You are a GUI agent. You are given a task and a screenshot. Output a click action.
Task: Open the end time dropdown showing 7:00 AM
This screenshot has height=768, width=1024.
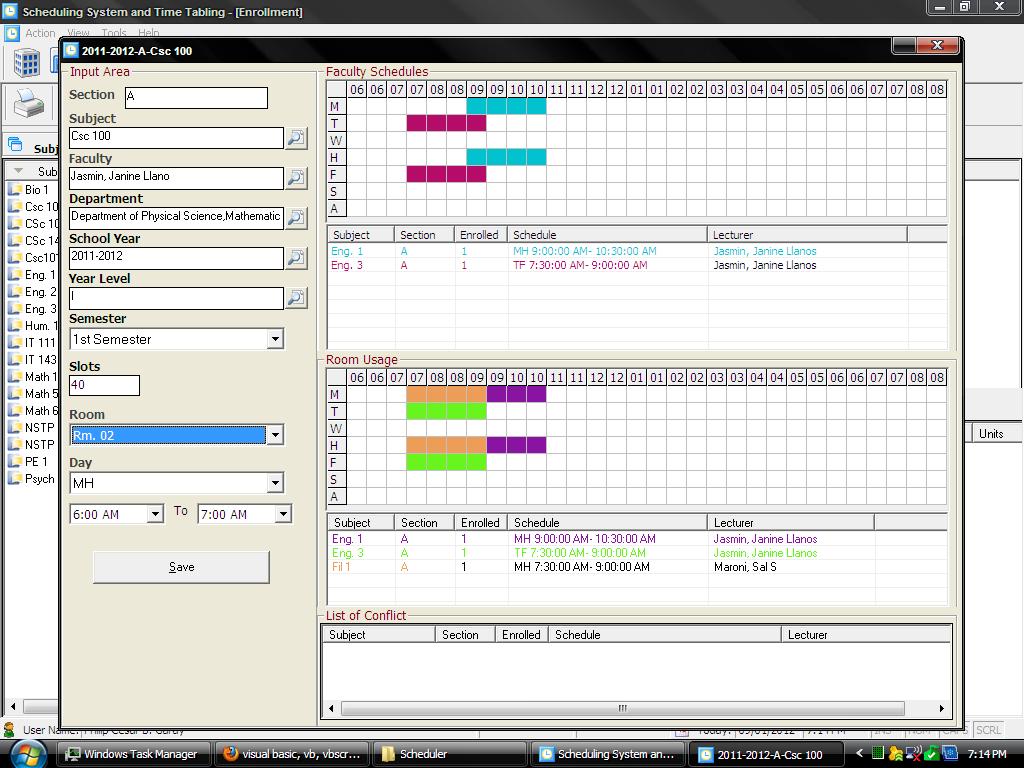(x=283, y=514)
